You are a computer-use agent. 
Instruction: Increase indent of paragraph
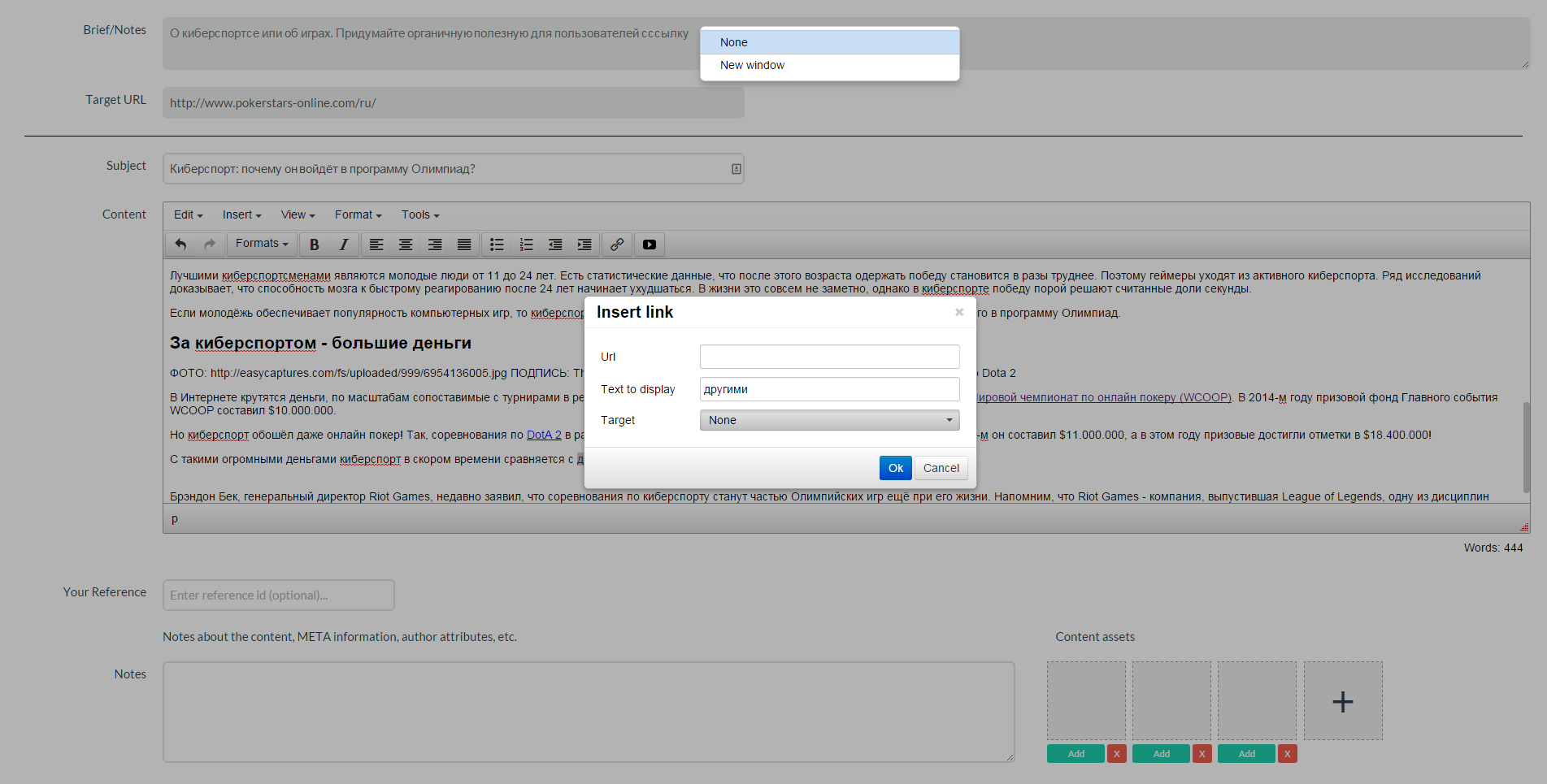(x=584, y=245)
